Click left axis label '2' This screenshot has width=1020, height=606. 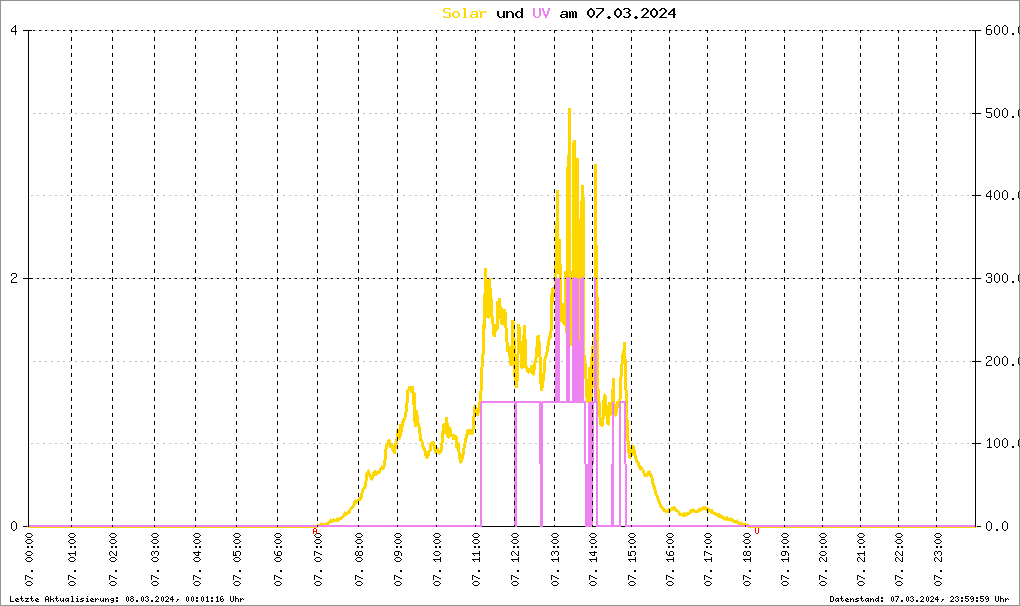[x=14, y=278]
